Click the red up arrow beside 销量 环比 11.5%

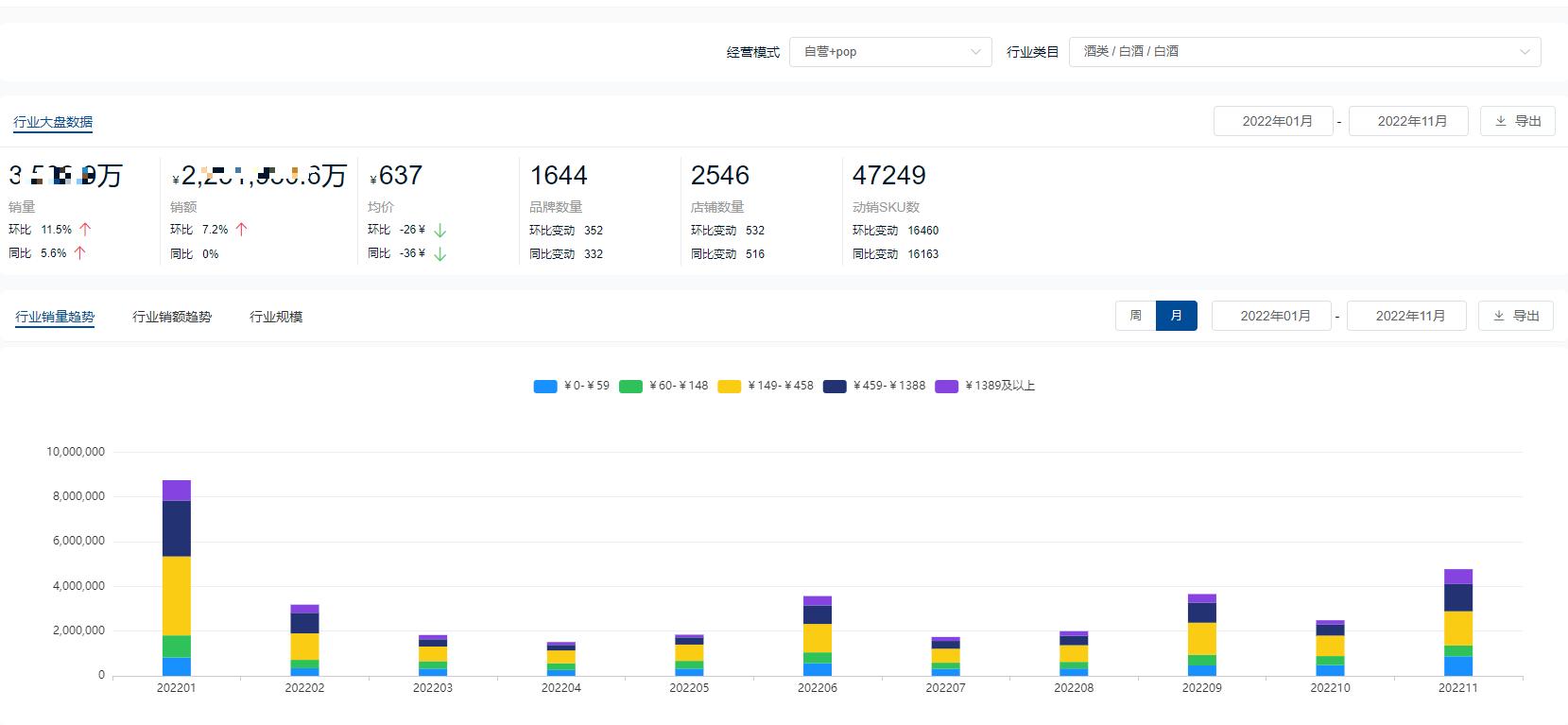(85, 230)
